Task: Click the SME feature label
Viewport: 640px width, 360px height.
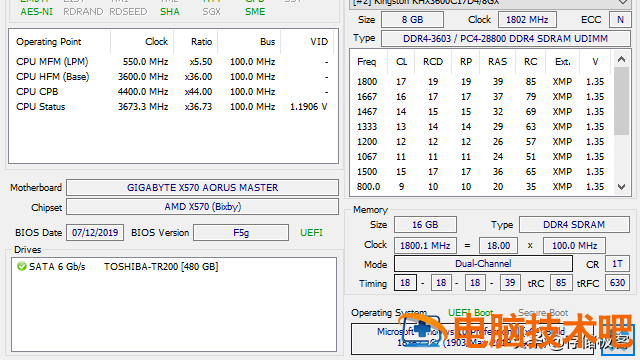Action: (x=255, y=12)
